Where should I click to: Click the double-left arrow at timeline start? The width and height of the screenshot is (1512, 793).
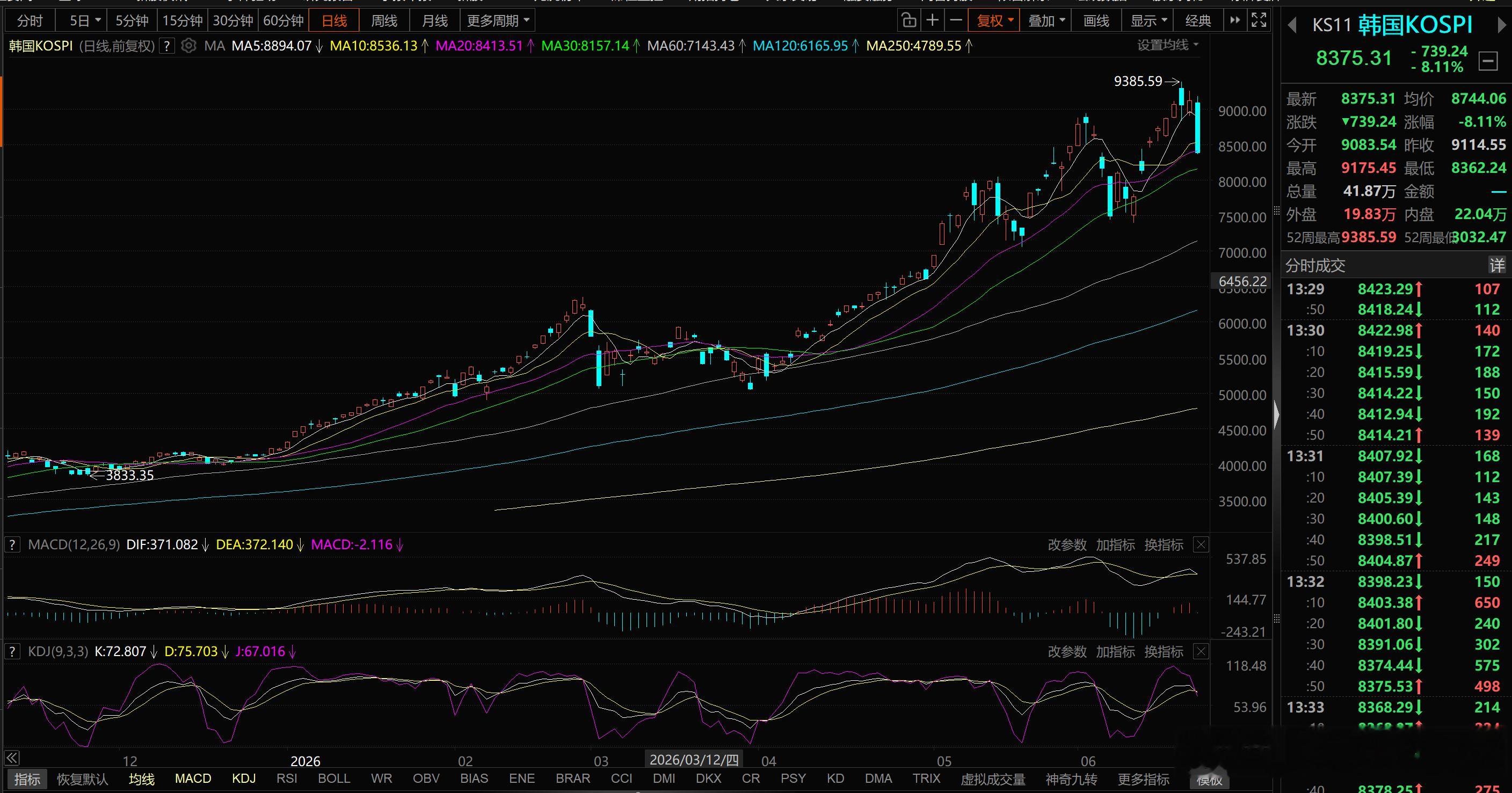[x=12, y=758]
